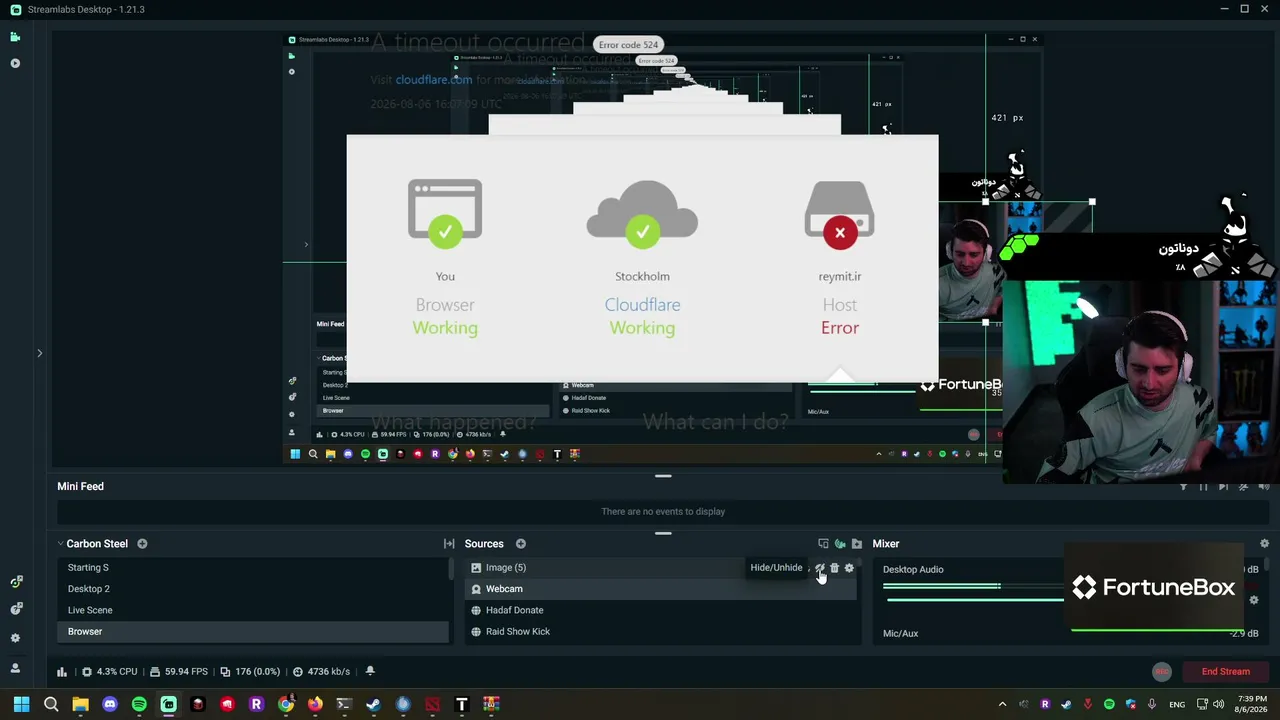Open Spotify from the Windows taskbar
Viewport: 1280px width, 720px height.
click(x=139, y=704)
